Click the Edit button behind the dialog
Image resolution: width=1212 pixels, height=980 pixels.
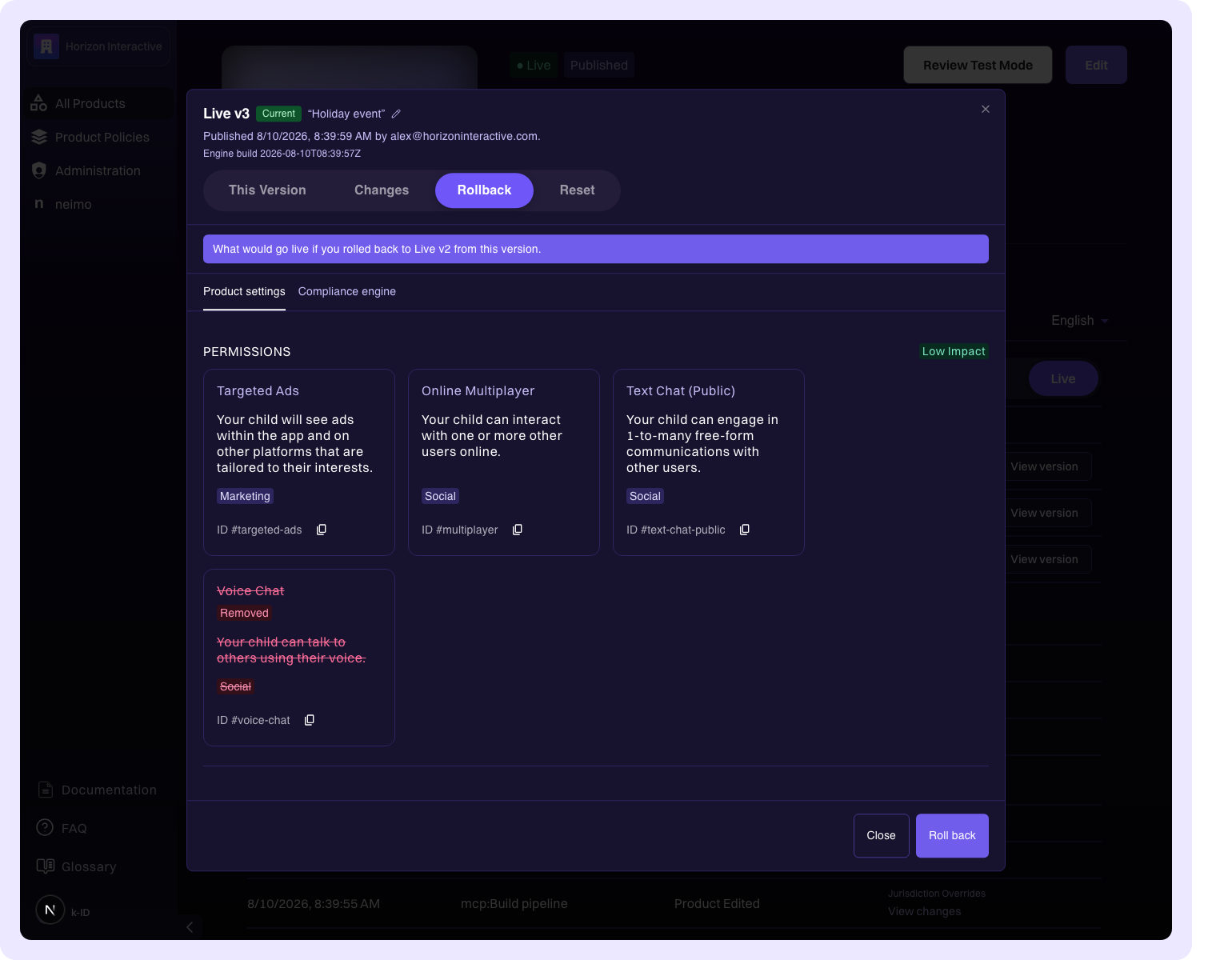coord(1096,65)
